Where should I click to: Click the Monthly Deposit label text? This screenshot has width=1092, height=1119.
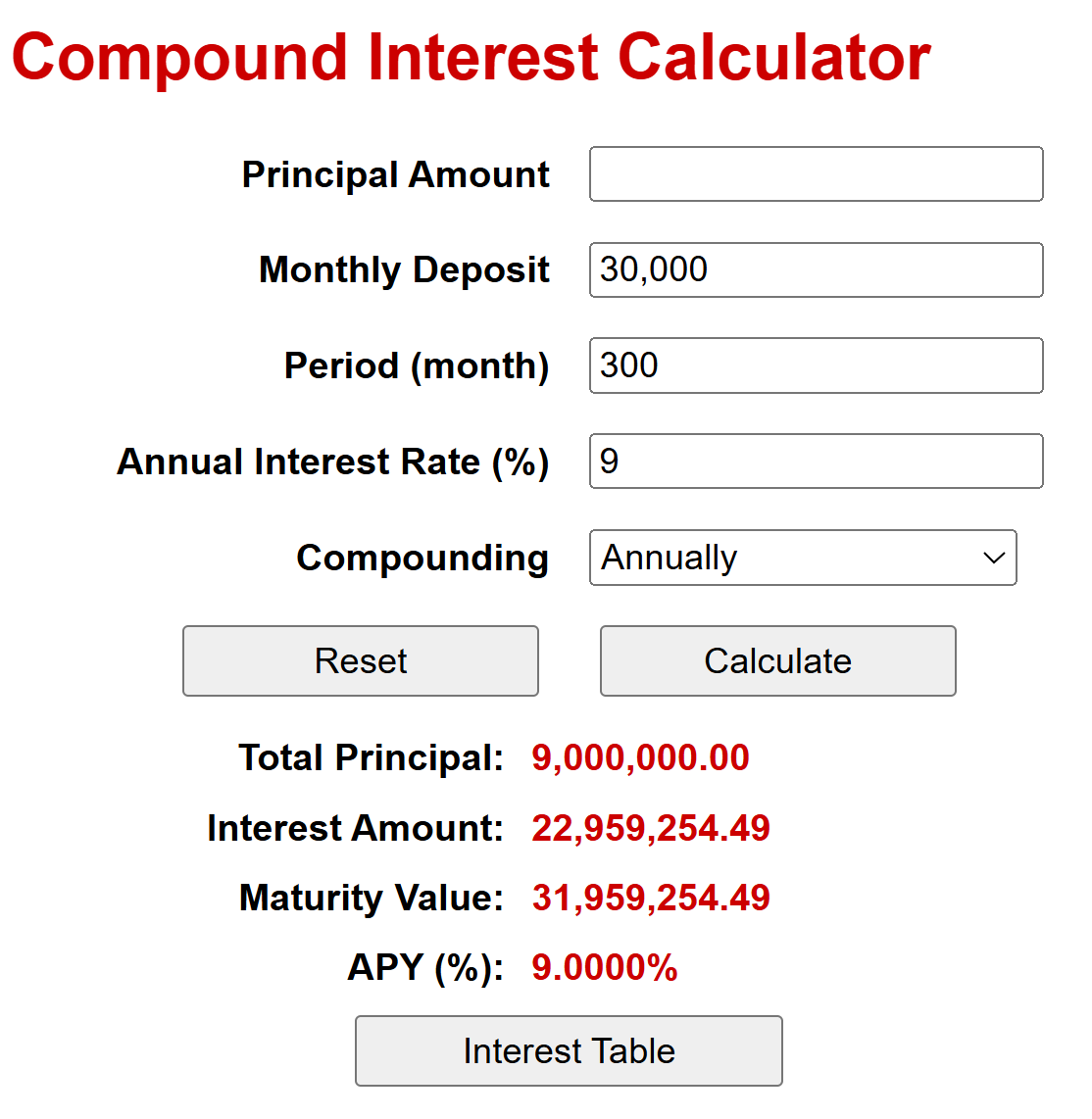[x=404, y=270]
